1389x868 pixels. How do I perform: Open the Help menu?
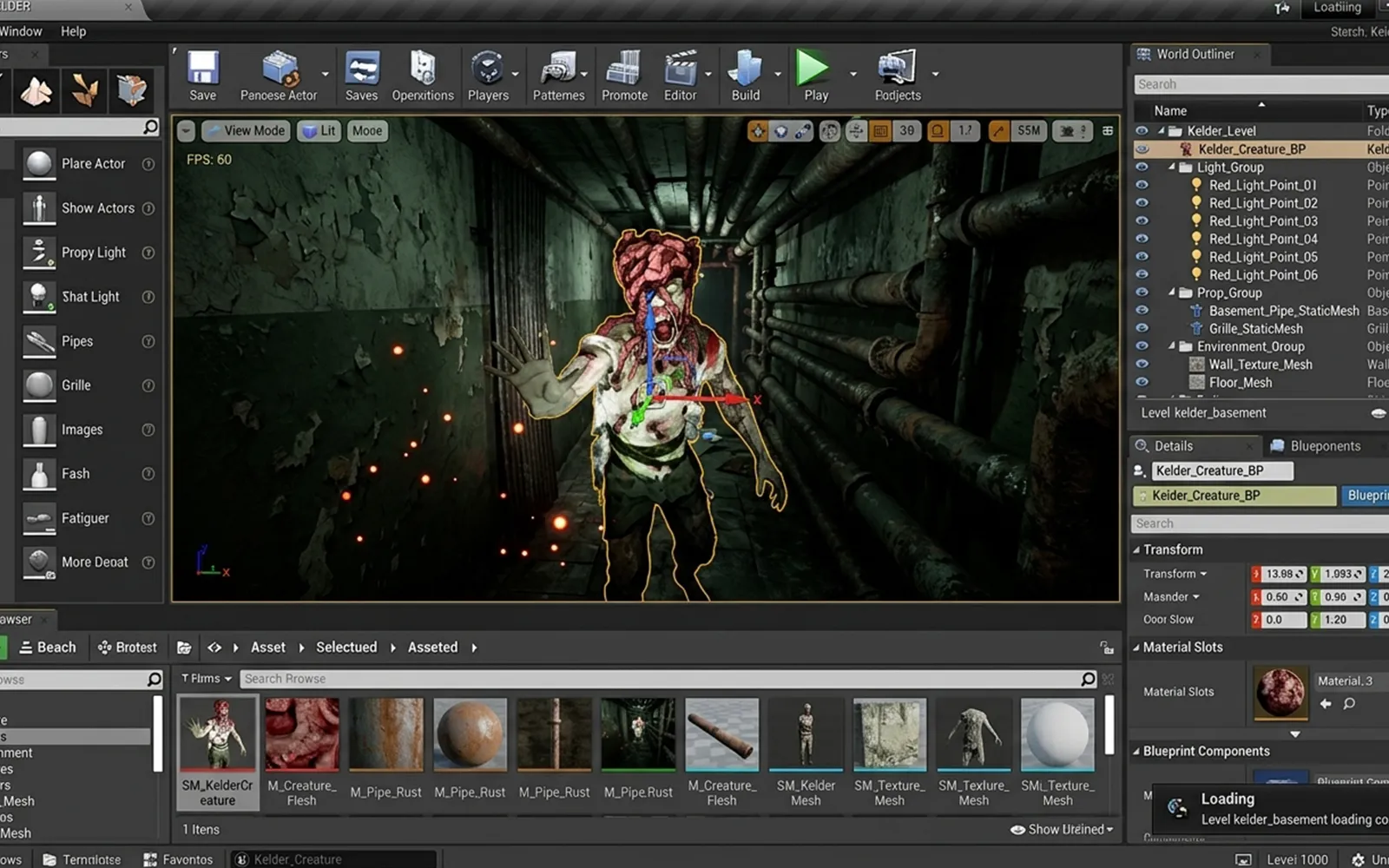73,31
